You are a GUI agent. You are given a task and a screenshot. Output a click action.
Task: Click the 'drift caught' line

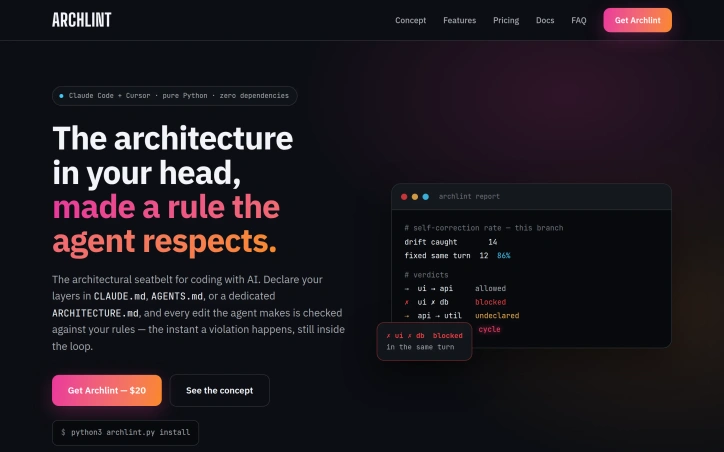click(451, 242)
